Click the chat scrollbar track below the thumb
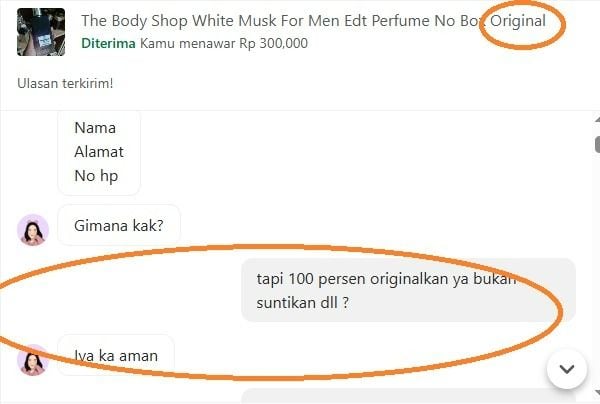Viewport: 600px width, 404px height. click(x=597, y=268)
